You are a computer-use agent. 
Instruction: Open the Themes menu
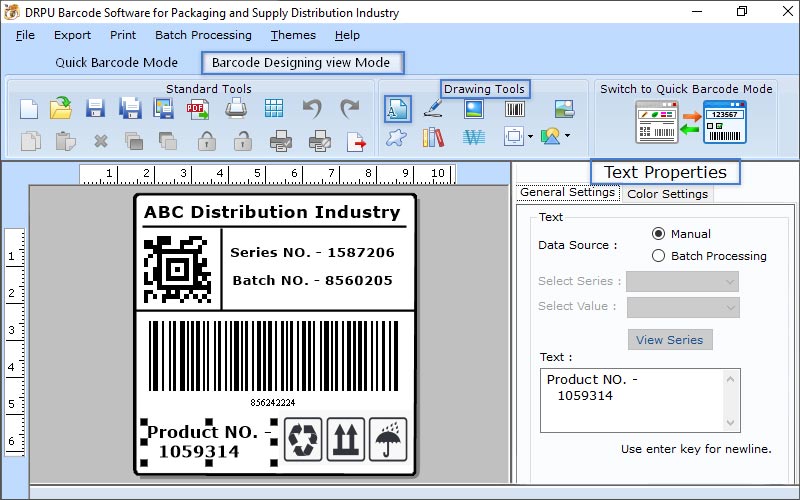[293, 35]
